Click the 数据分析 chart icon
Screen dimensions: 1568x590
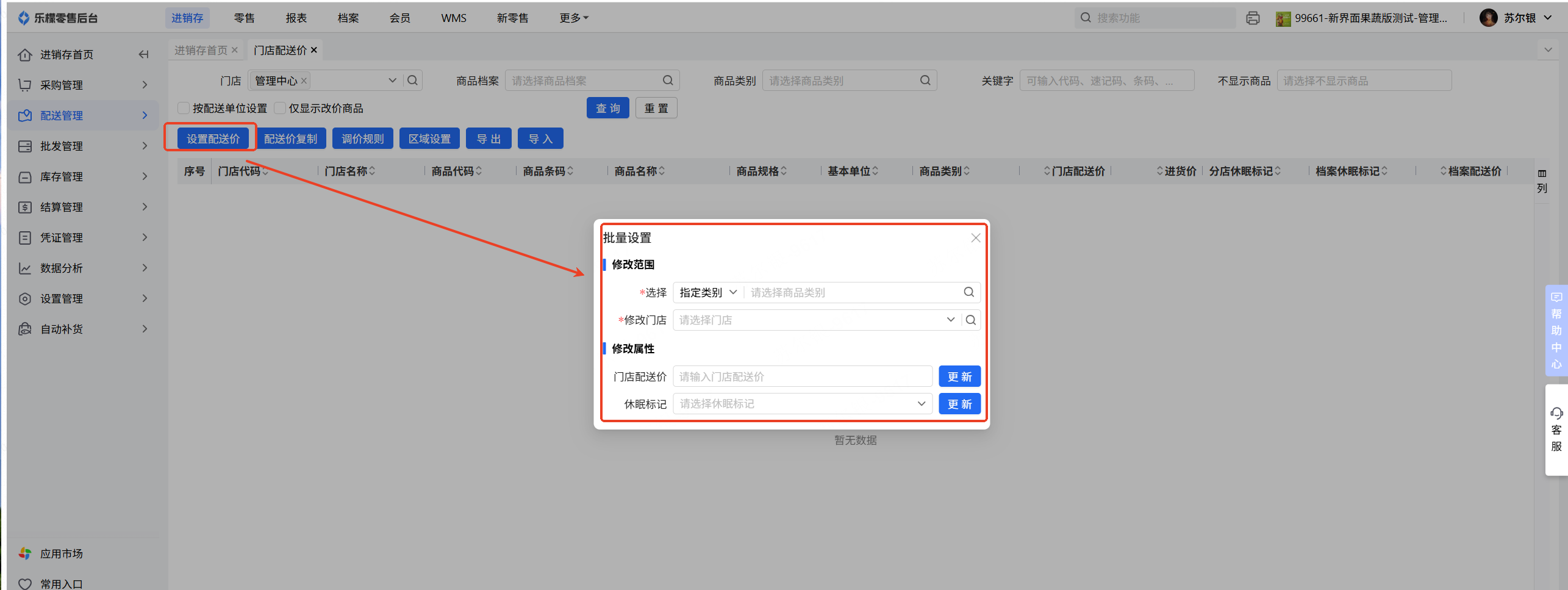click(25, 268)
